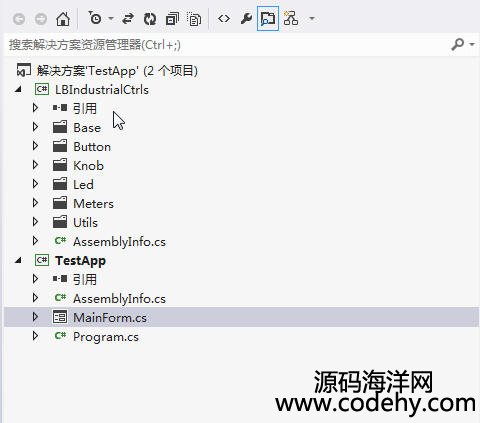Click the pending changes filter clock icon
480x423 pixels.
(96, 18)
